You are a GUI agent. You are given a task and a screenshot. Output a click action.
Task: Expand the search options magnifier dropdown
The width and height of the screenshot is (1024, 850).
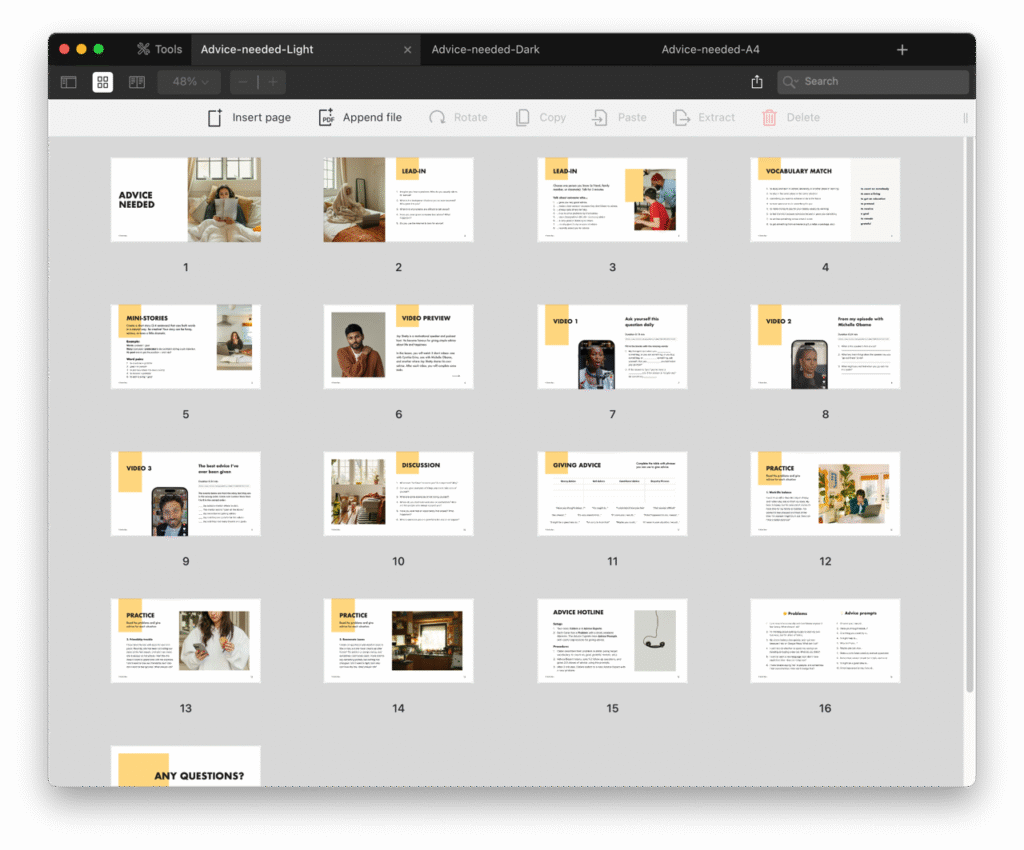[x=791, y=82]
